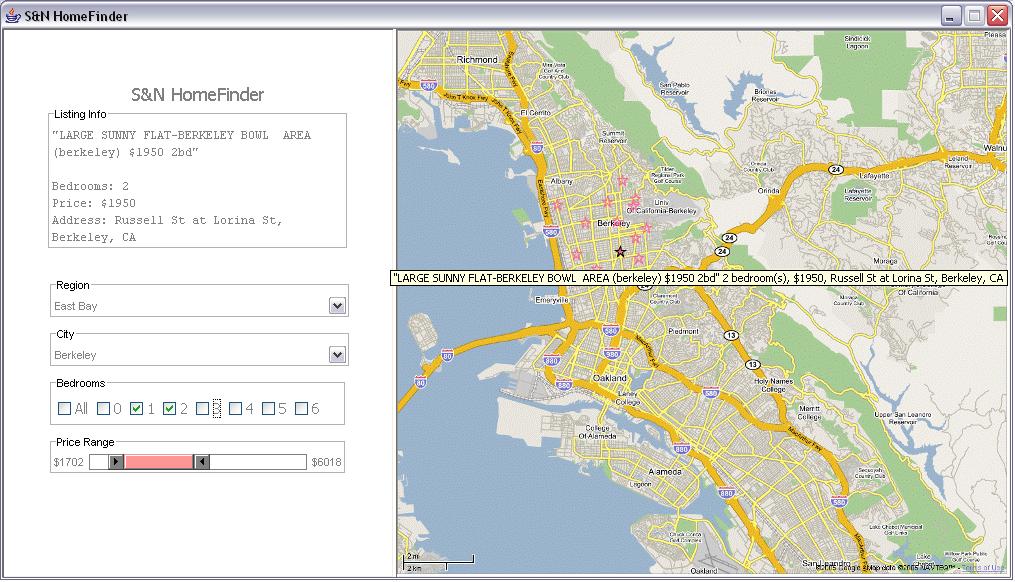Click the Orinda label on the map

tap(768, 191)
